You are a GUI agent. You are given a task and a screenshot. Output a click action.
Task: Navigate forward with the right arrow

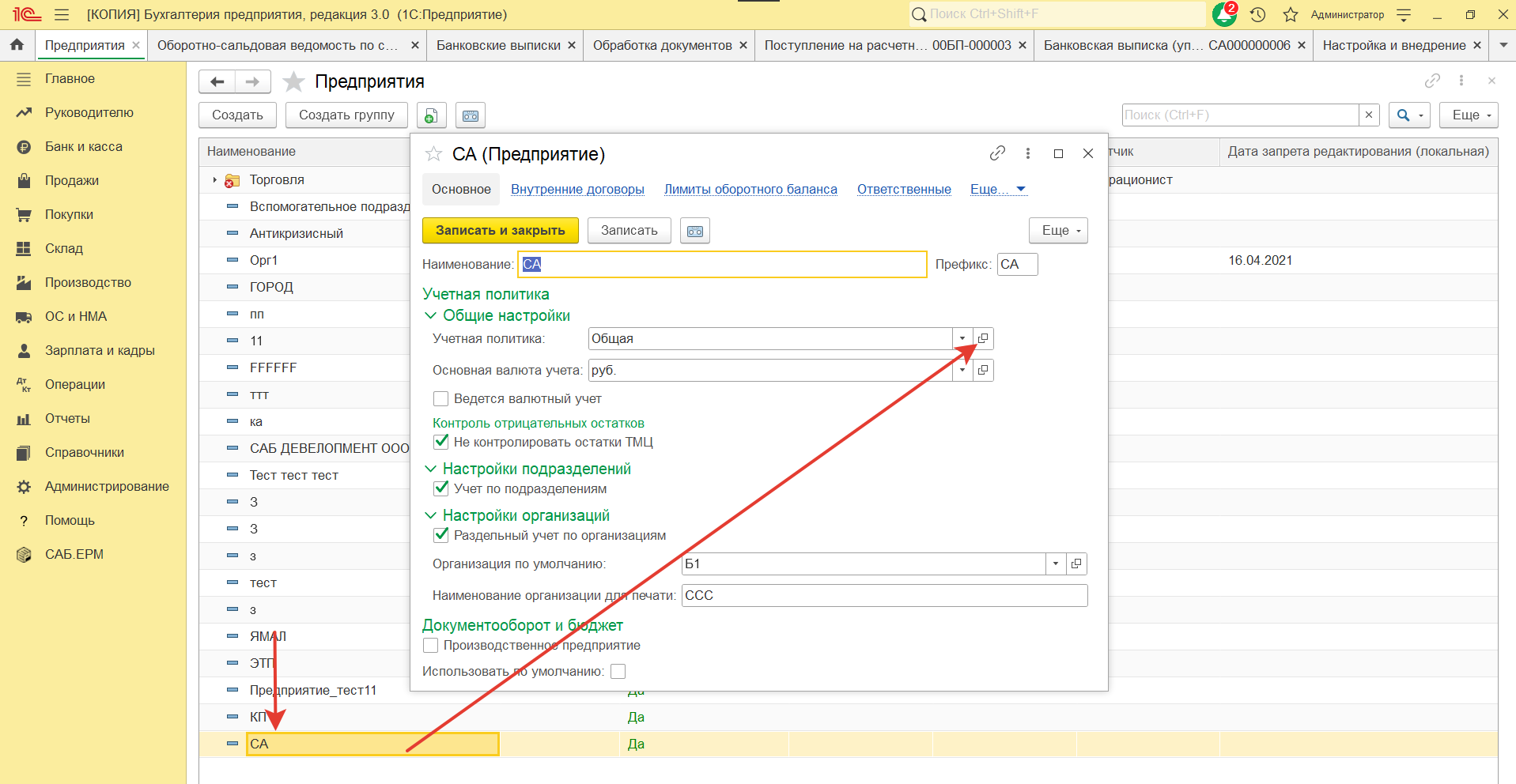pos(252,81)
